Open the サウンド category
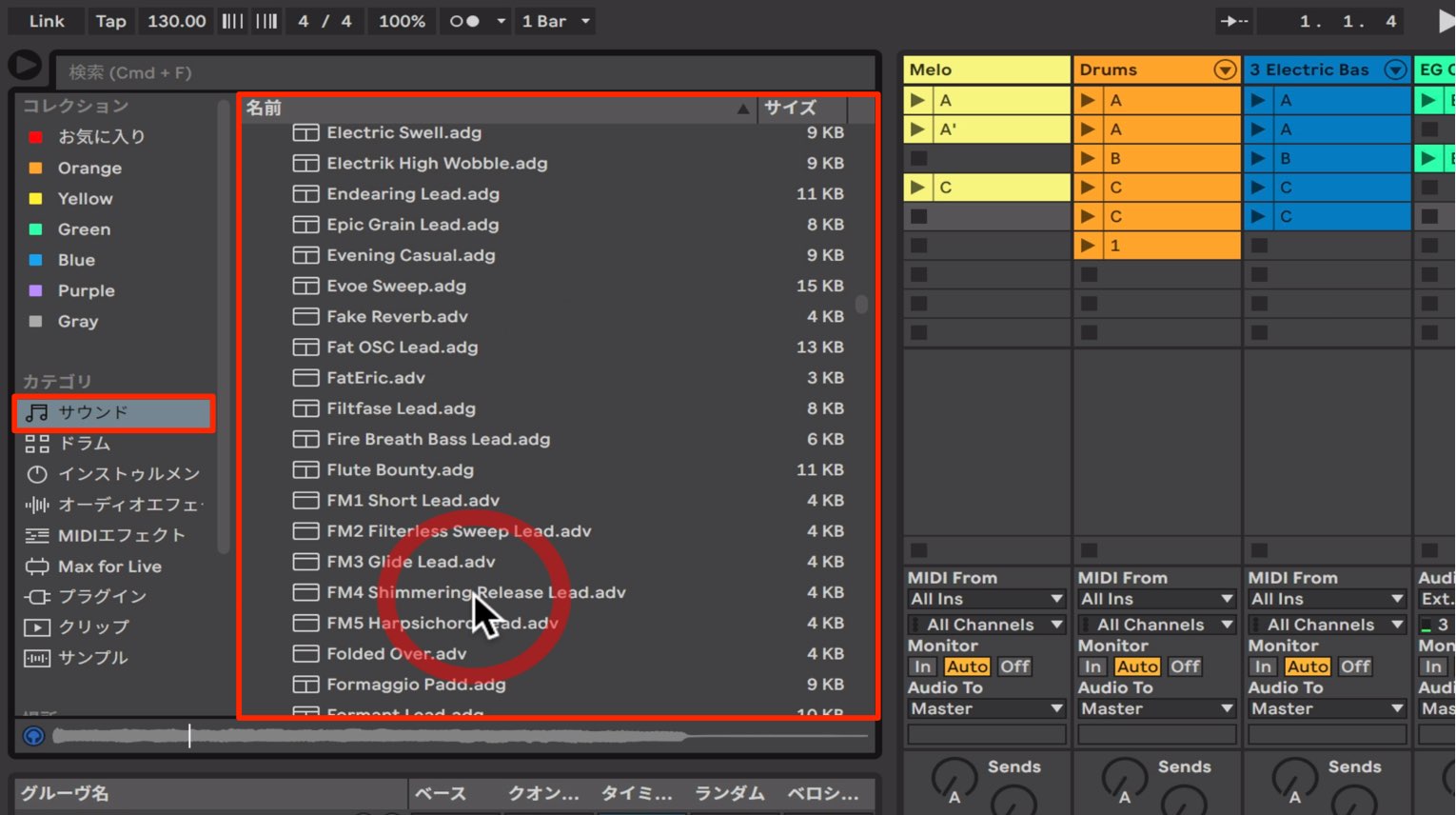This screenshot has height=815, width=1456. coord(114,412)
